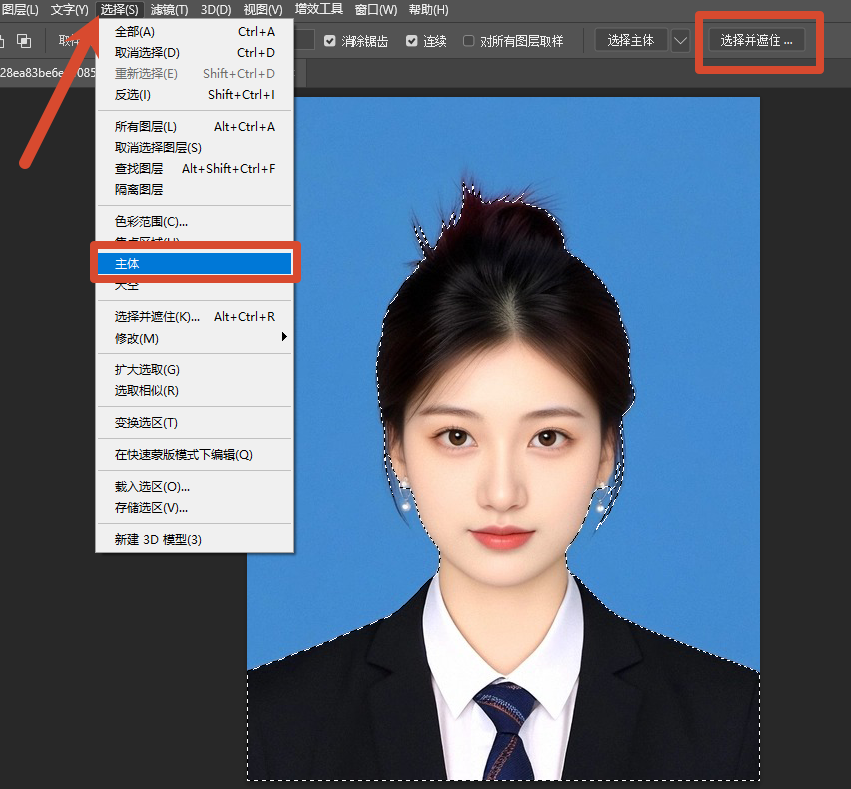The width and height of the screenshot is (851, 789).
Task: Open 载入选区(O)... dialog
Action: click(195, 487)
